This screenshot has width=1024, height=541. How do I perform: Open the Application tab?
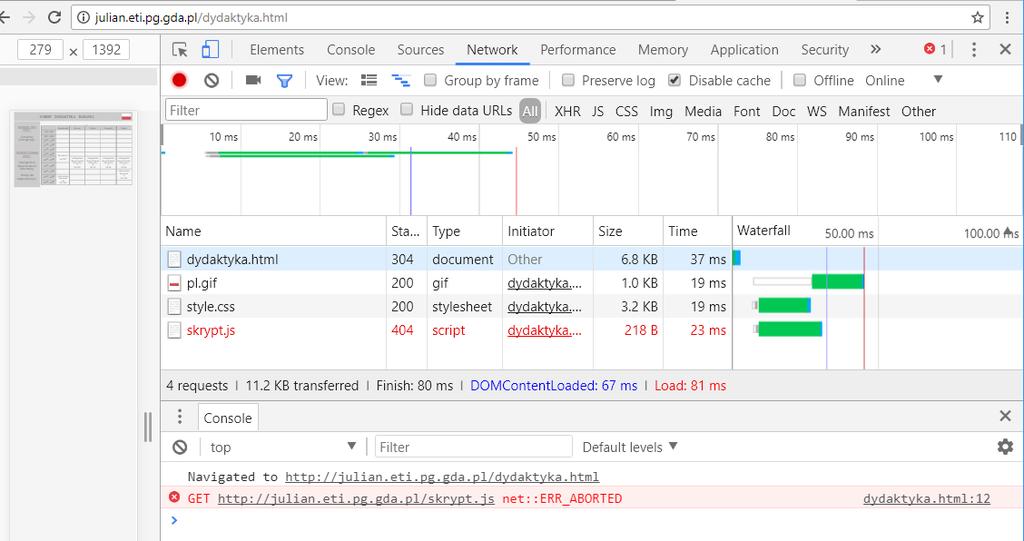coord(744,50)
